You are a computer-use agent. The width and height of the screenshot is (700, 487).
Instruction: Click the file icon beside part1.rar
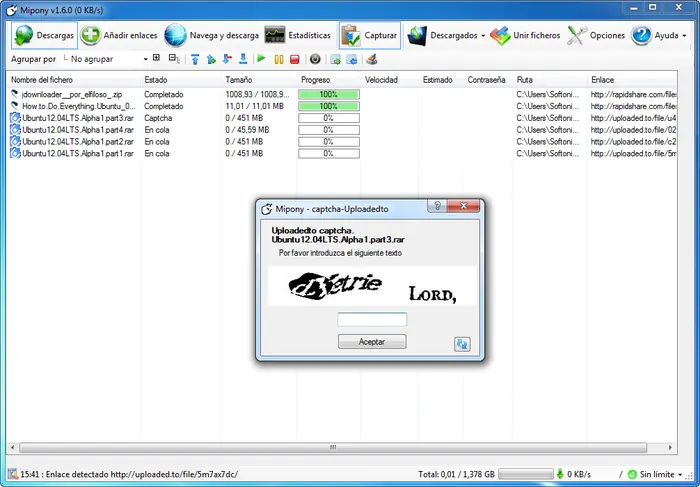(15, 153)
